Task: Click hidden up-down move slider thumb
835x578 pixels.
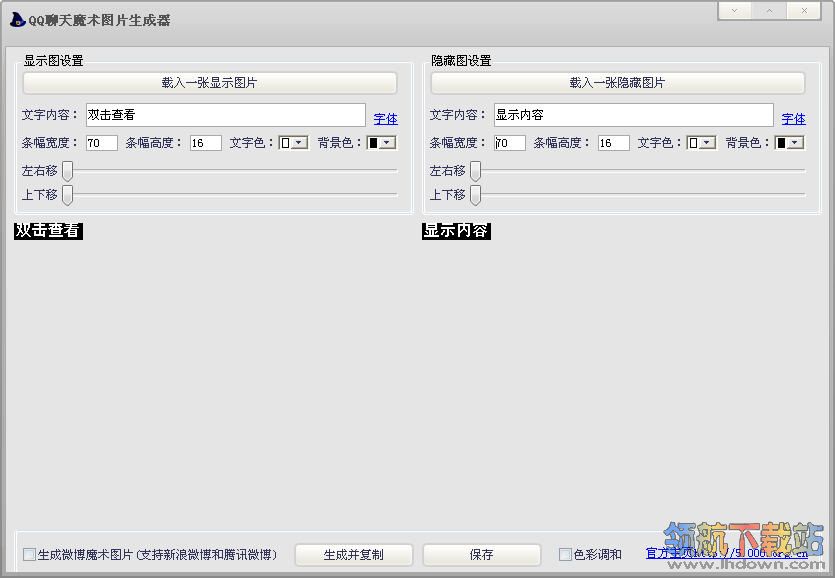Action: coord(476,195)
